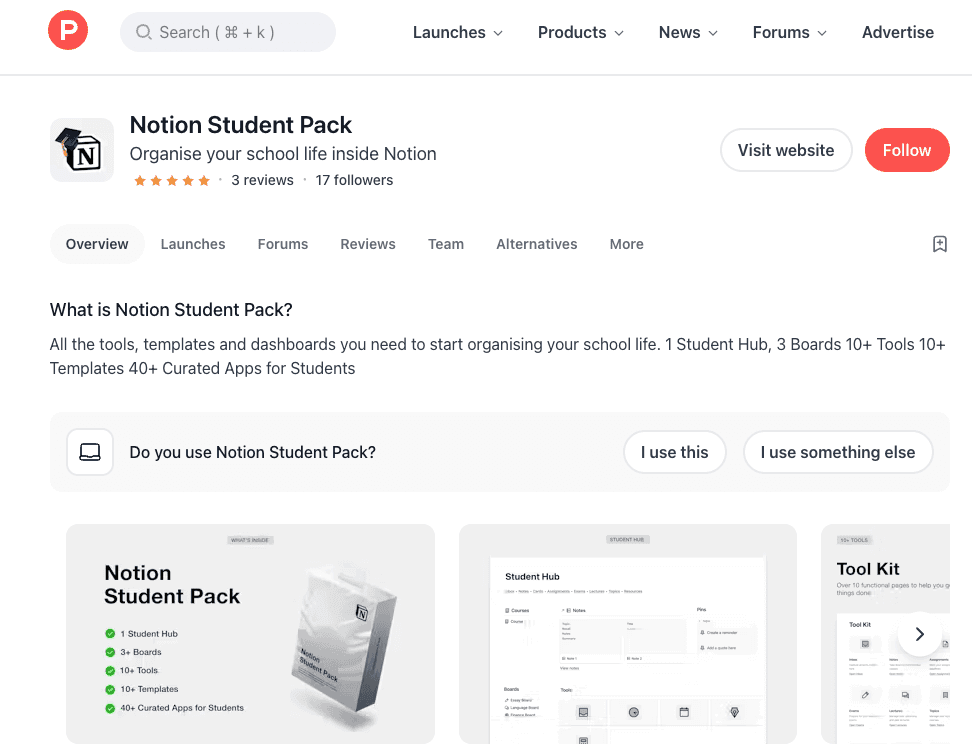
Task: Open the Notion Student Pack cover thumbnail
Action: (250, 634)
